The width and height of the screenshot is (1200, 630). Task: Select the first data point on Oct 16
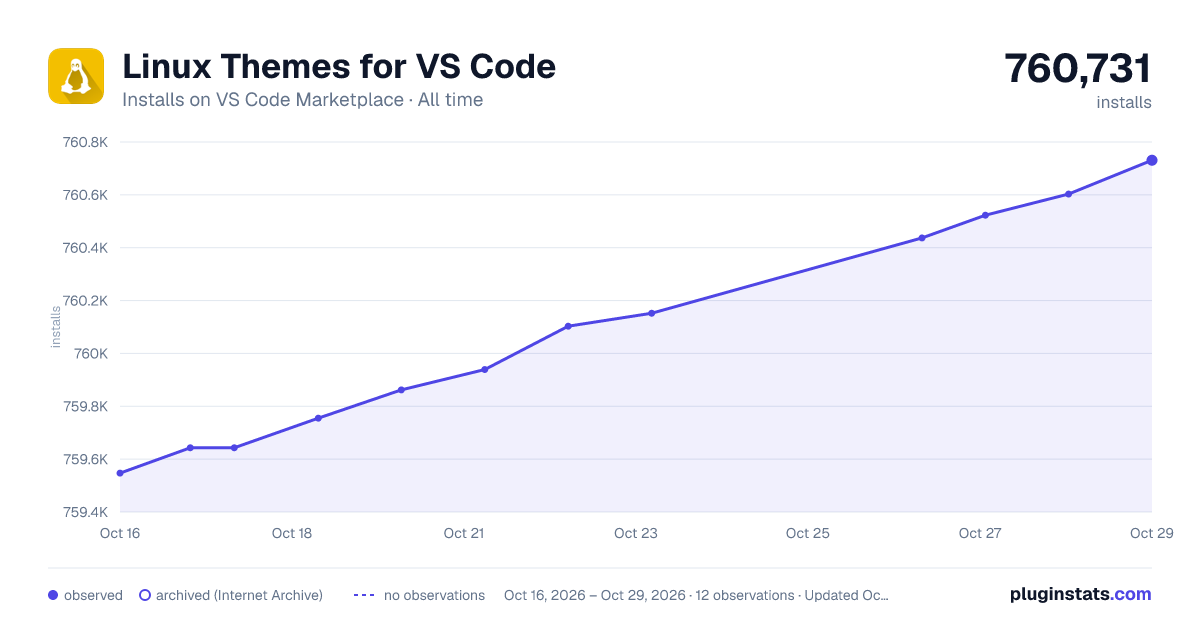(120, 473)
